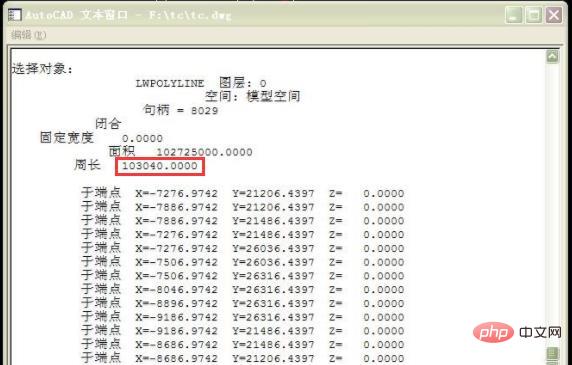The width and height of the screenshot is (572, 365).
Task: Click the title text F:\tc\tc.dwg
Action: click(x=190, y=15)
